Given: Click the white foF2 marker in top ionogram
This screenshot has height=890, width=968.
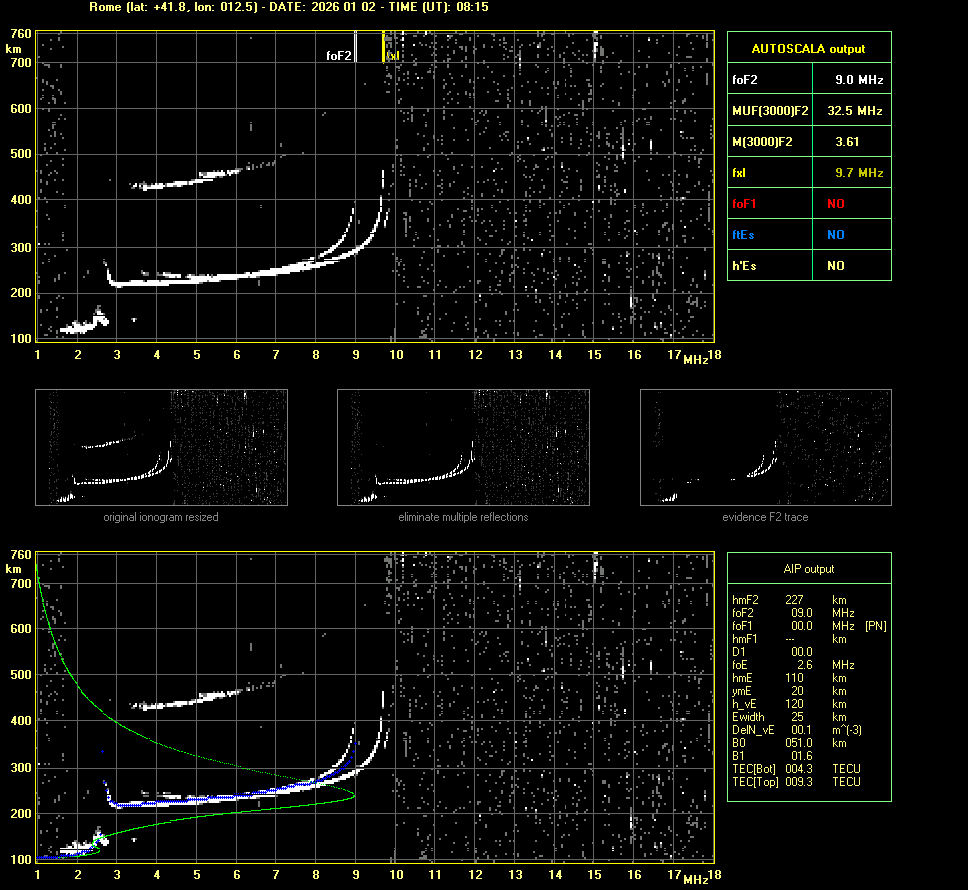Looking at the screenshot, I should (x=357, y=48).
